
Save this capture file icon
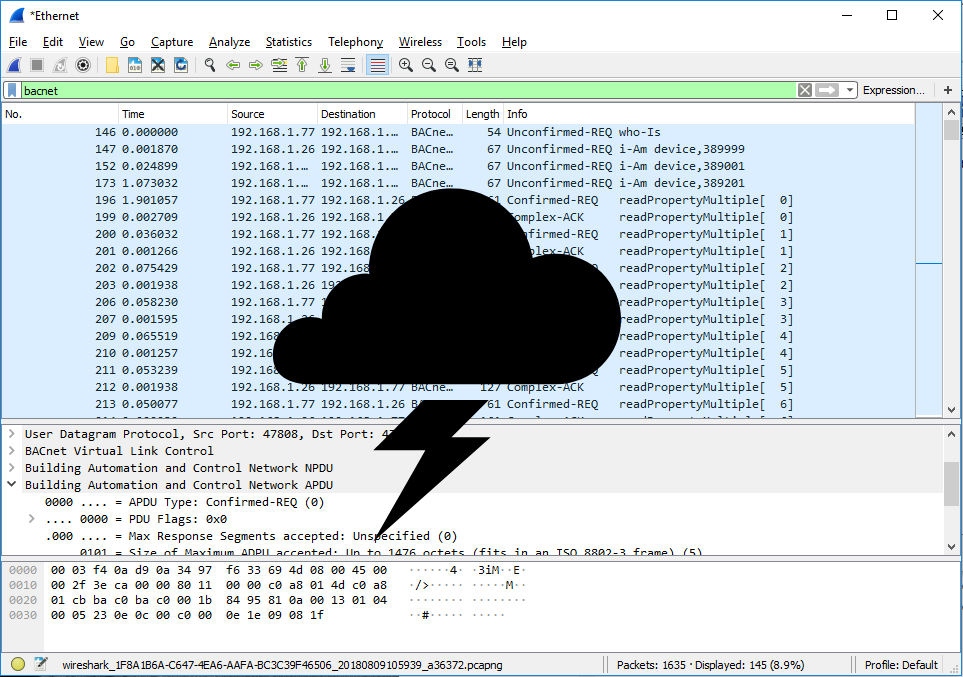click(x=135, y=65)
